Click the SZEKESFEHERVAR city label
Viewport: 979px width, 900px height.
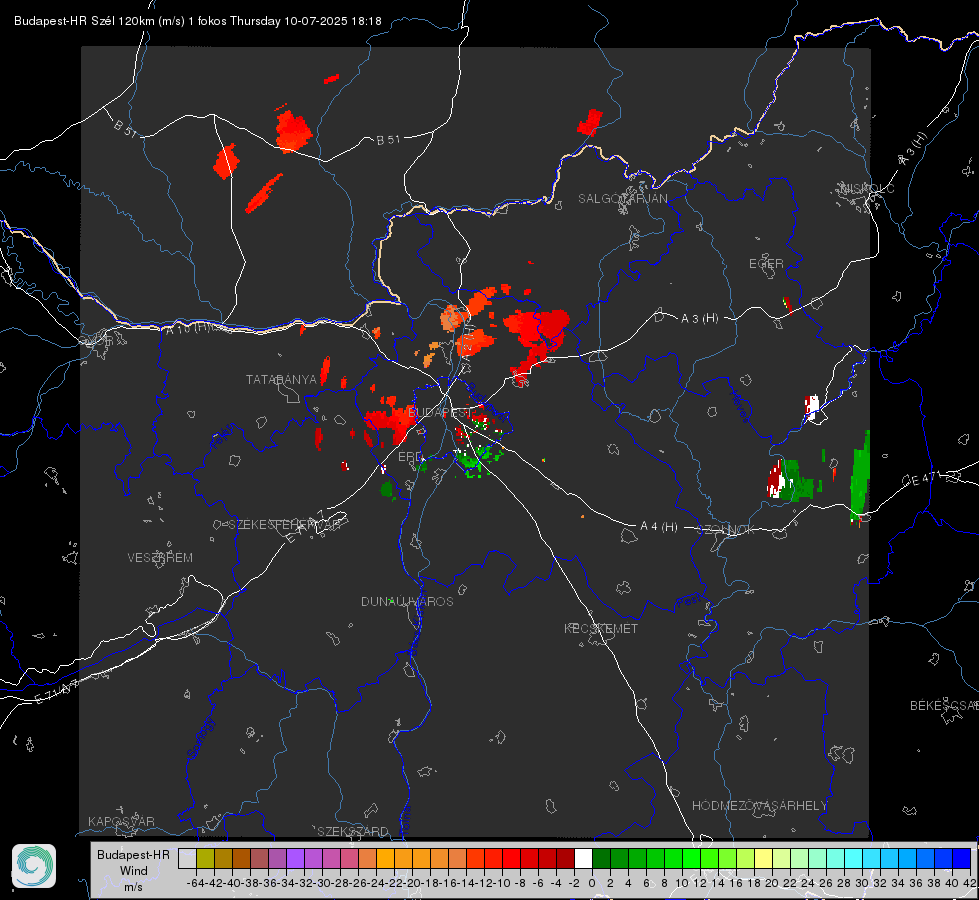pyautogui.click(x=285, y=524)
